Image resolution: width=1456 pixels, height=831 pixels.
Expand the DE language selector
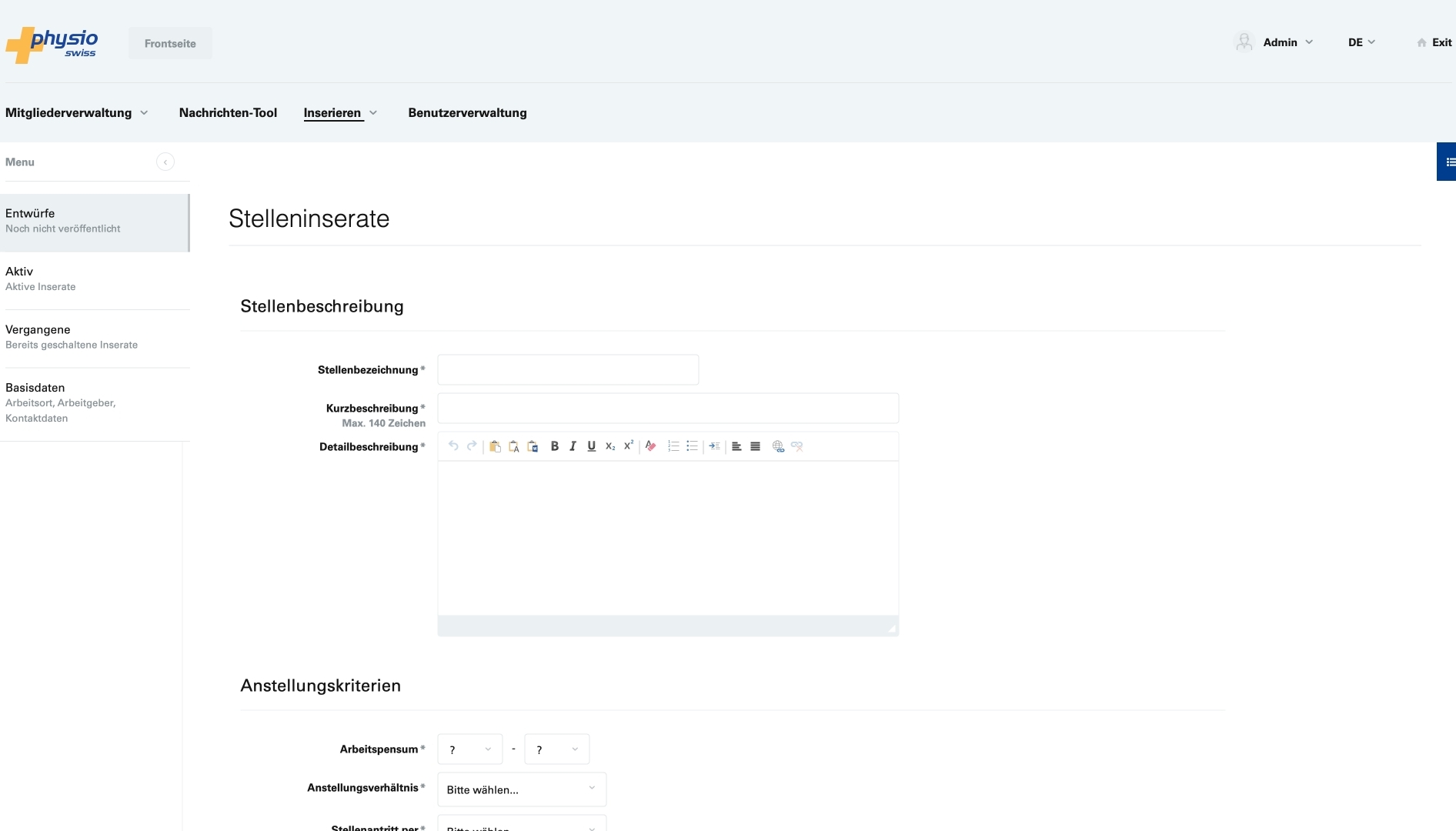(1361, 42)
